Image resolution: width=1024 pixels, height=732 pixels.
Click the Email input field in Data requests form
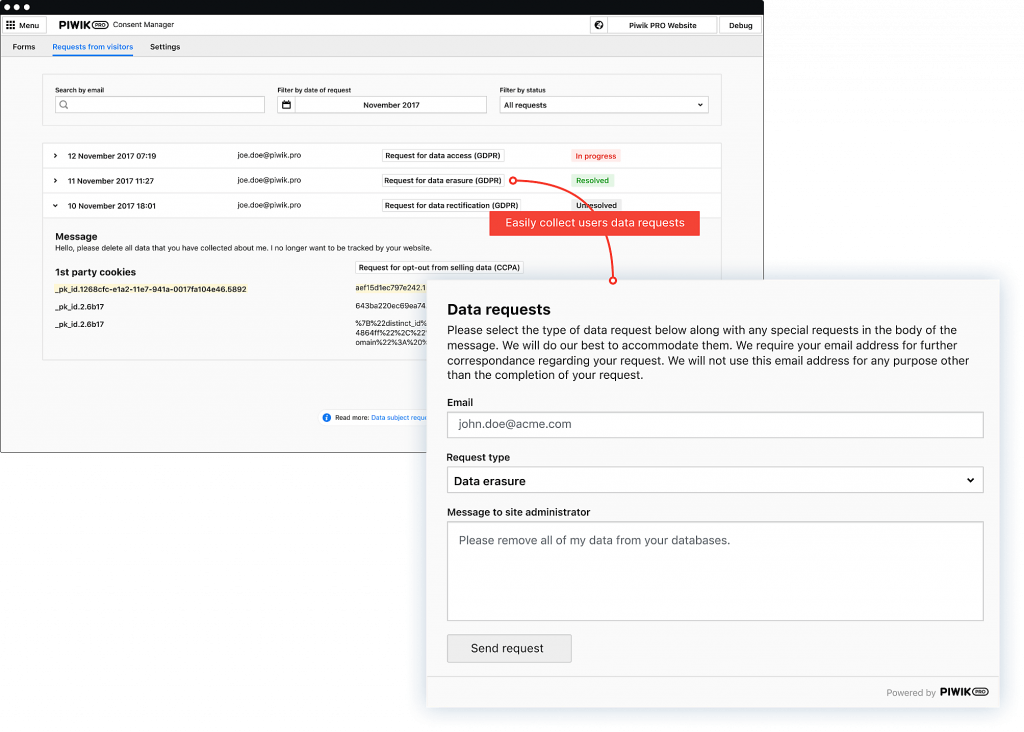714,424
